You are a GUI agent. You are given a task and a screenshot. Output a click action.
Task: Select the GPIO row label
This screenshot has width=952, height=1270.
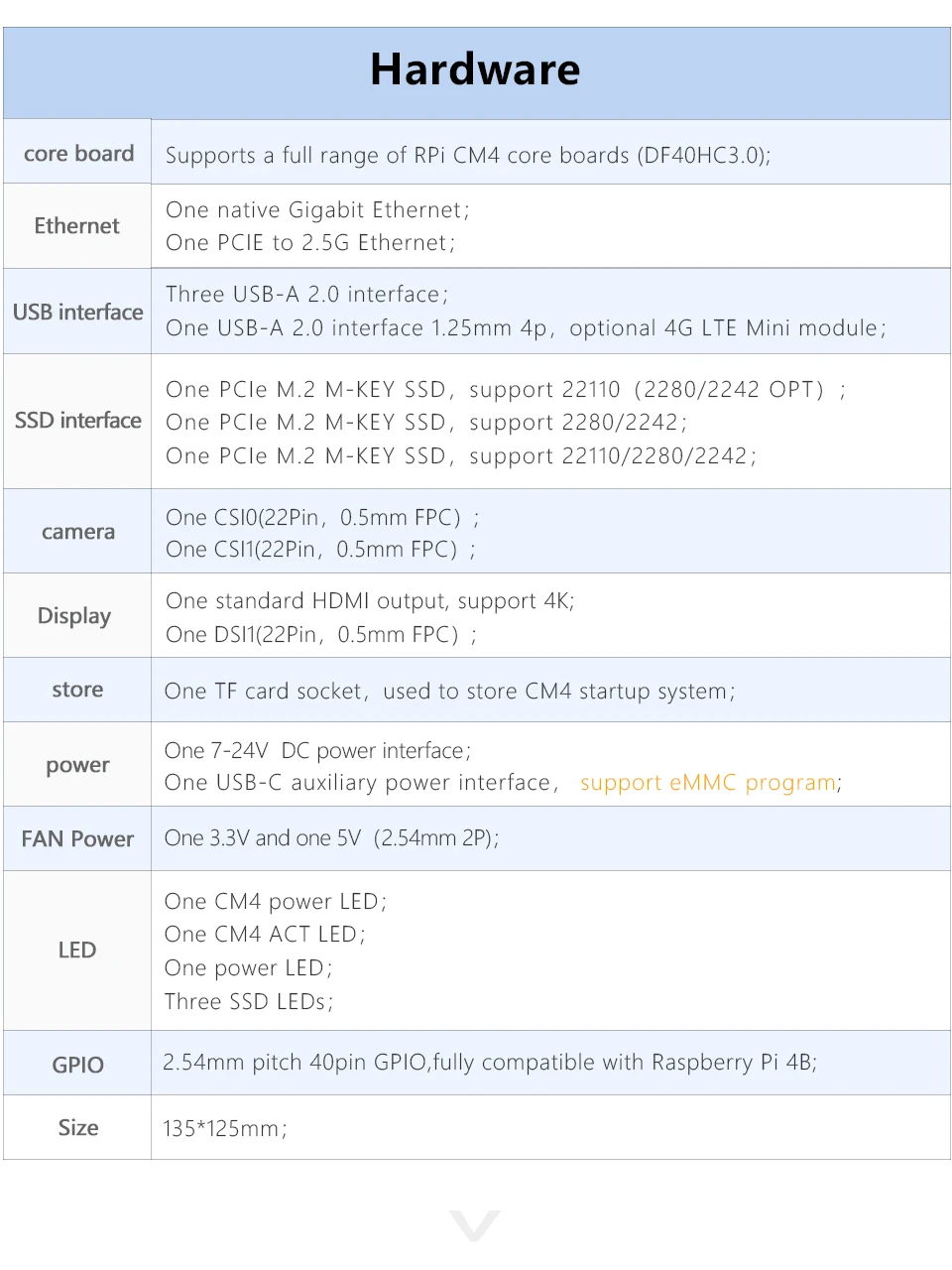click(77, 1065)
